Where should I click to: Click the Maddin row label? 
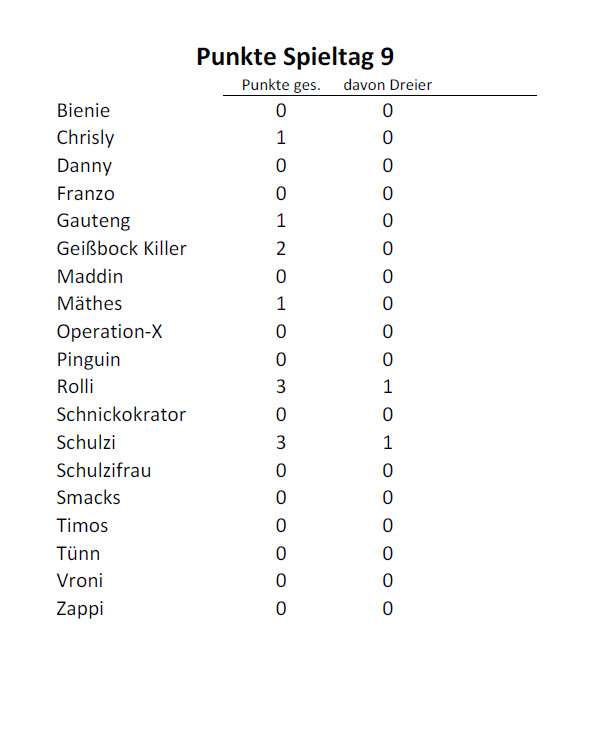pyautogui.click(x=88, y=277)
